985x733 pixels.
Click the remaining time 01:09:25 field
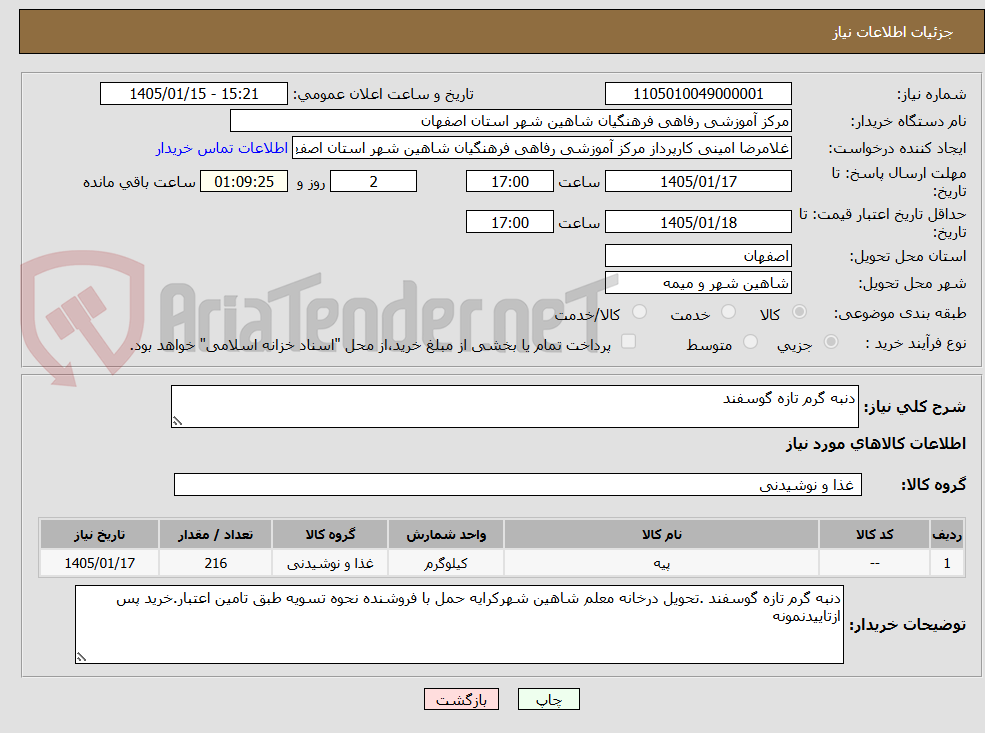point(244,182)
